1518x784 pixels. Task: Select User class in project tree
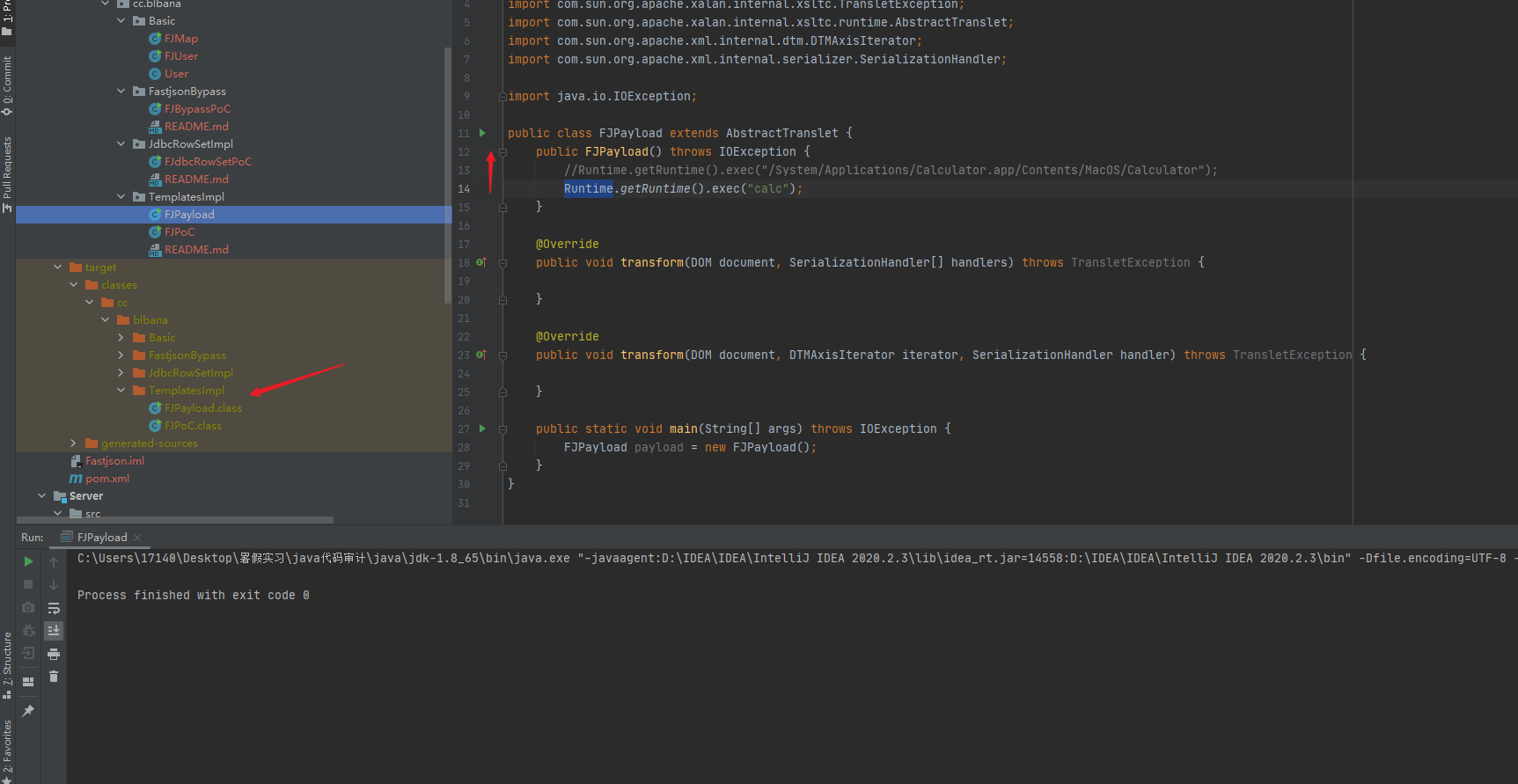pyautogui.click(x=176, y=74)
